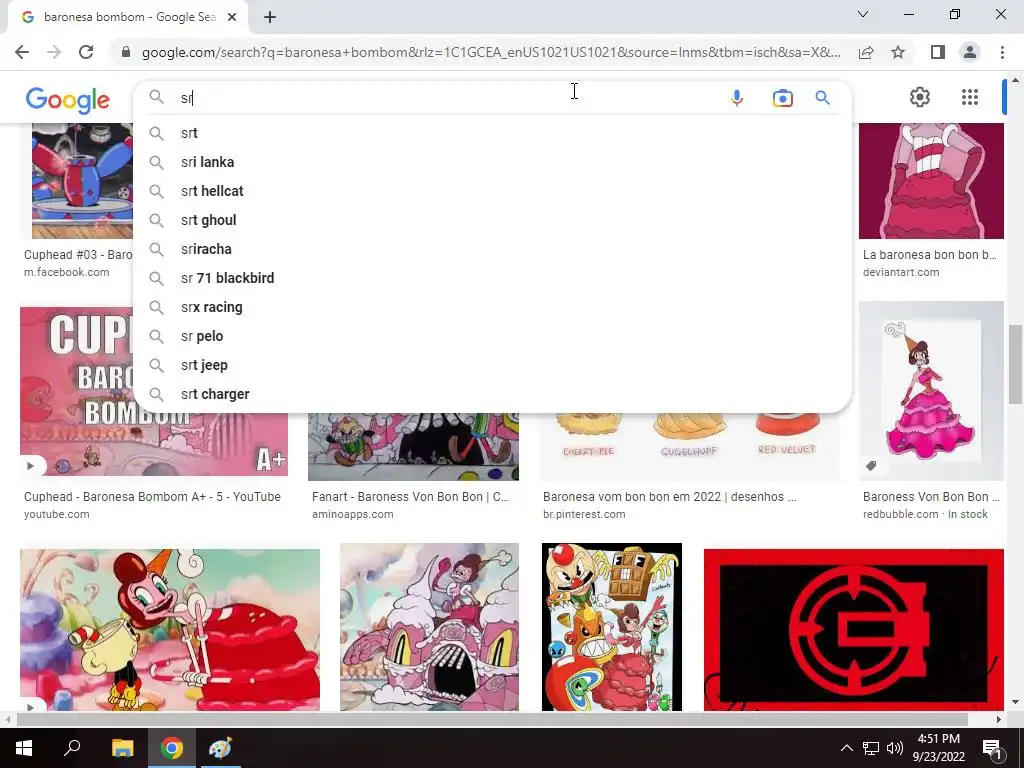
Task: Click the vertical scrollbar up arrow
Action: [1015, 80]
